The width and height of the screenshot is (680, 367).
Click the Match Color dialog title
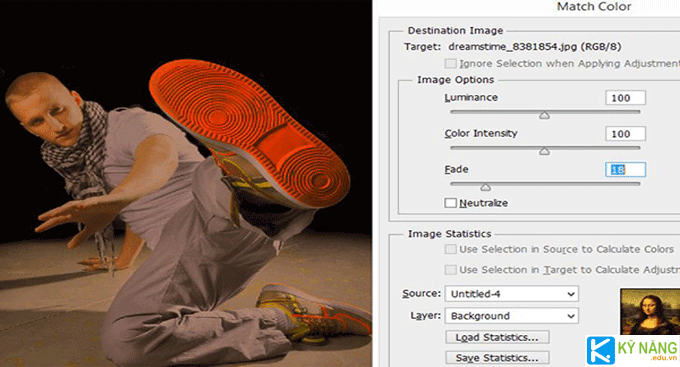coord(594,7)
